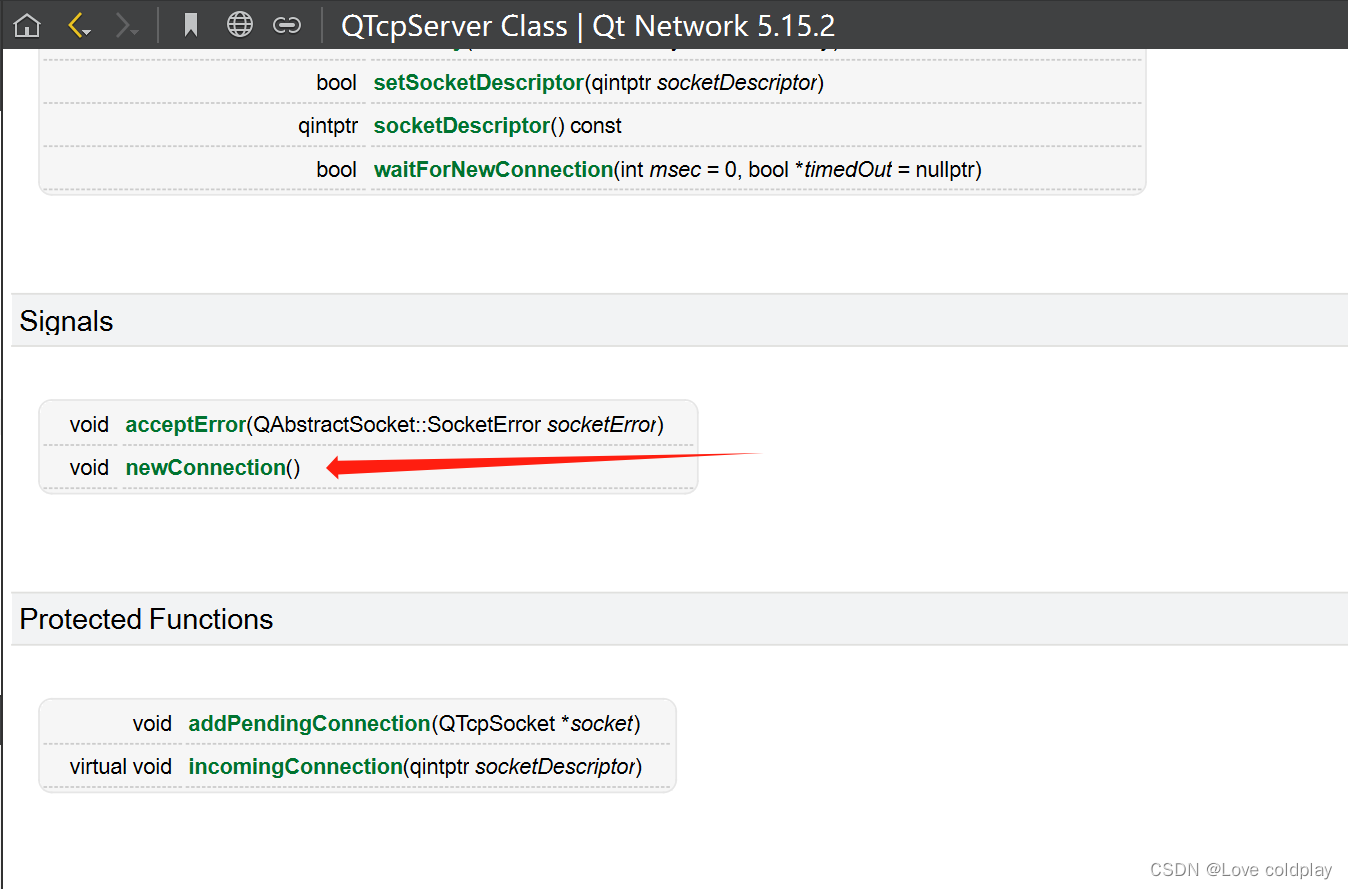Select 'void' return type of newConnection
The width and height of the screenshot is (1348, 889).
point(89,468)
